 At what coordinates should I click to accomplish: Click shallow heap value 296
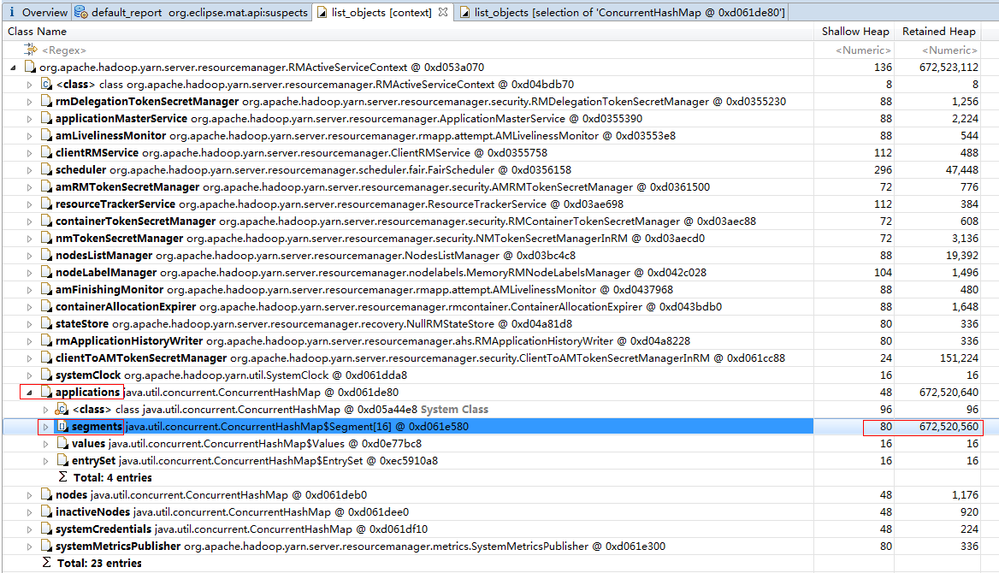[883, 170]
